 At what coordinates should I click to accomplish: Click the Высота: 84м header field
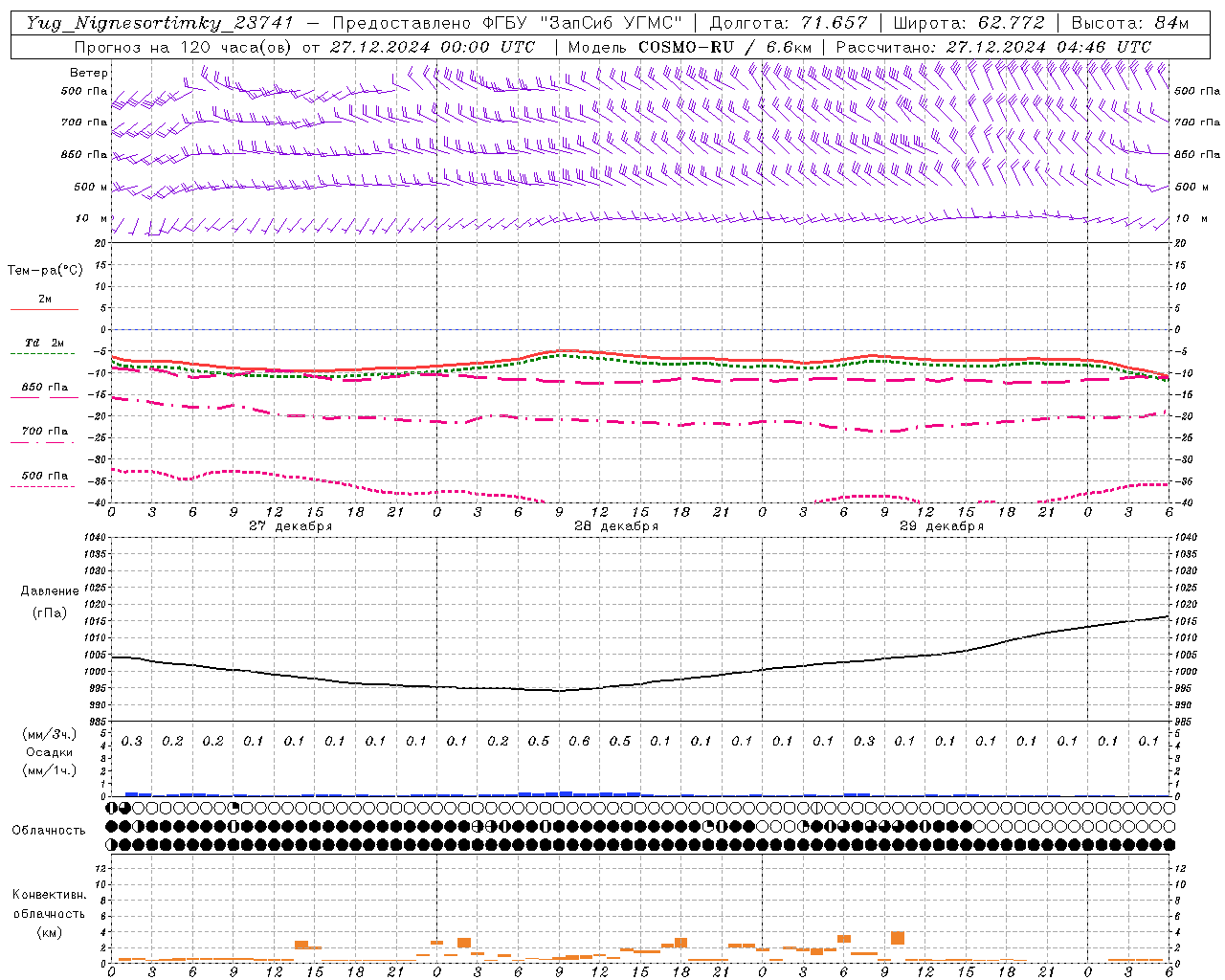pyautogui.click(x=1130, y=23)
